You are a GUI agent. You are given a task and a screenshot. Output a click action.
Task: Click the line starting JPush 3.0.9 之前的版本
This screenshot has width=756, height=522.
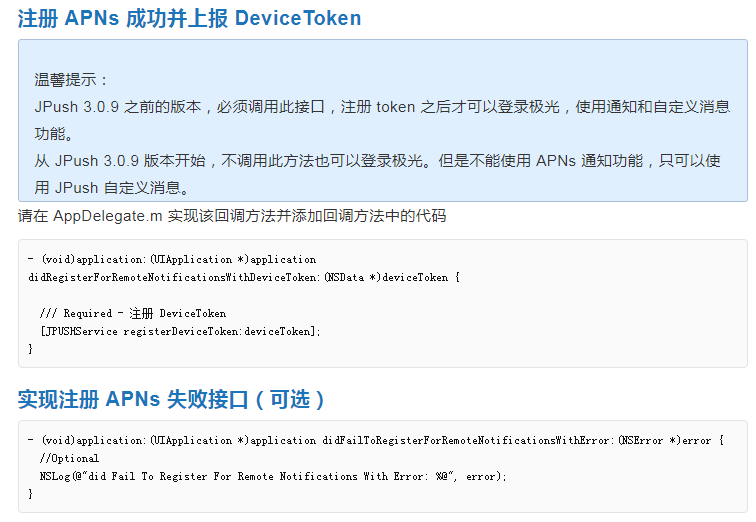pos(382,107)
